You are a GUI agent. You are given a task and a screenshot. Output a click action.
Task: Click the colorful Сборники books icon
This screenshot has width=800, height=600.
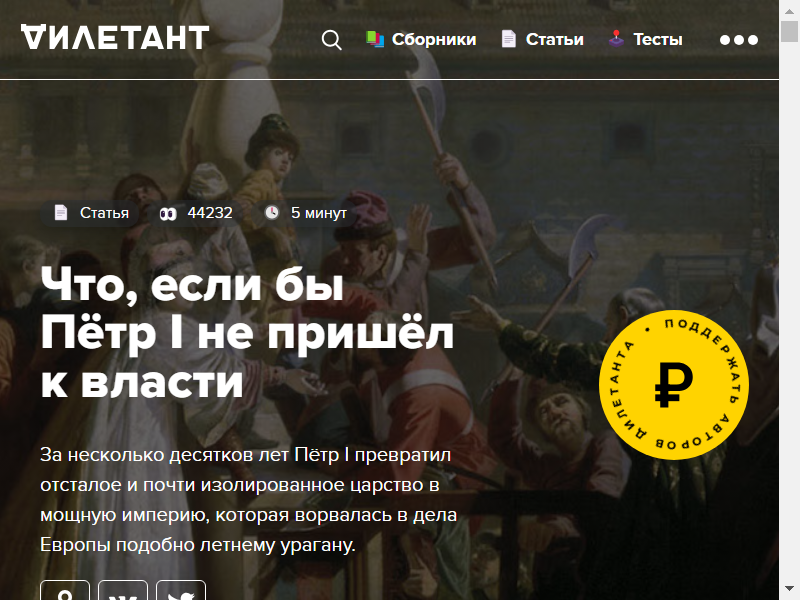(375, 39)
